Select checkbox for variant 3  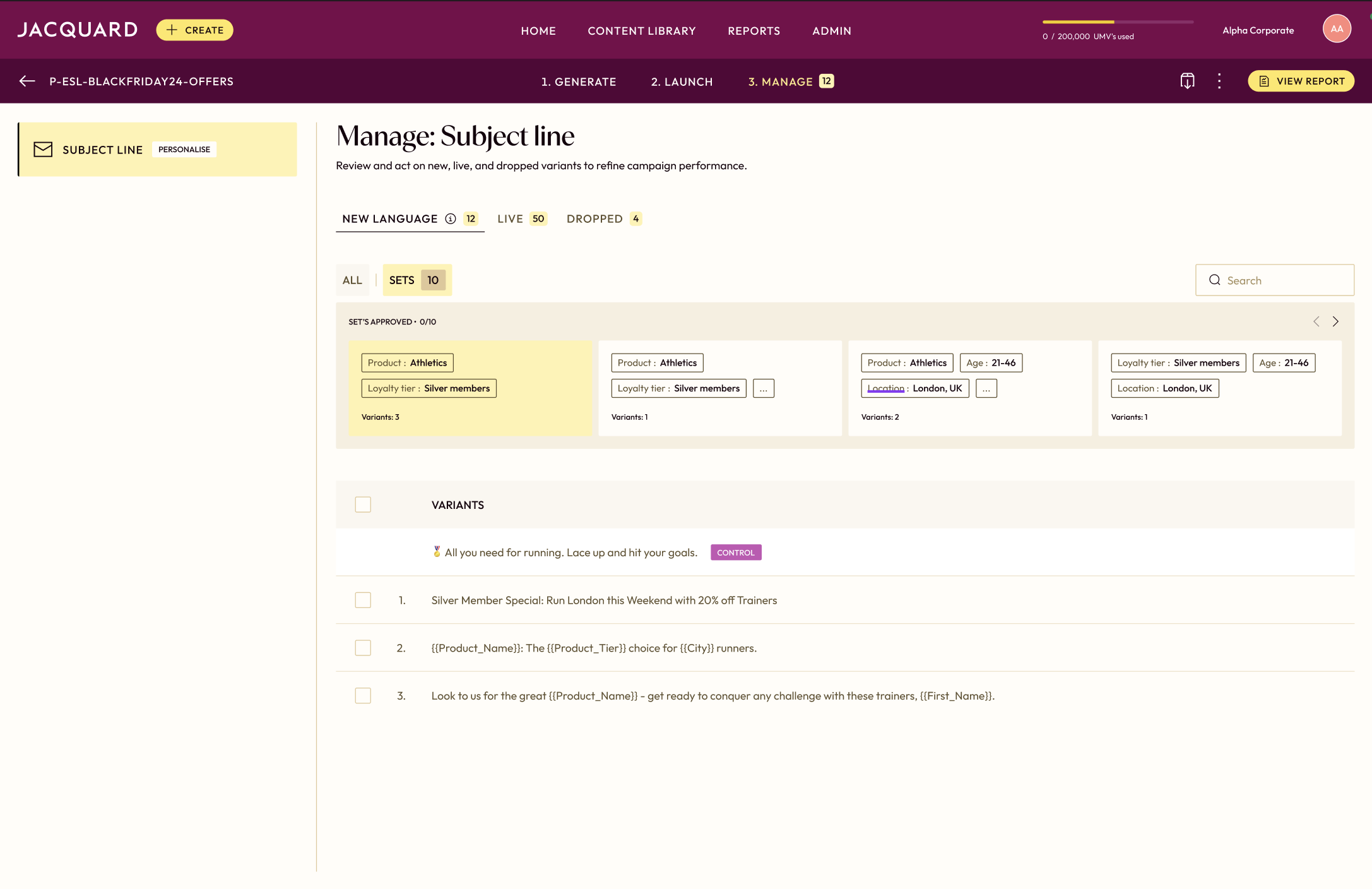[x=363, y=695]
